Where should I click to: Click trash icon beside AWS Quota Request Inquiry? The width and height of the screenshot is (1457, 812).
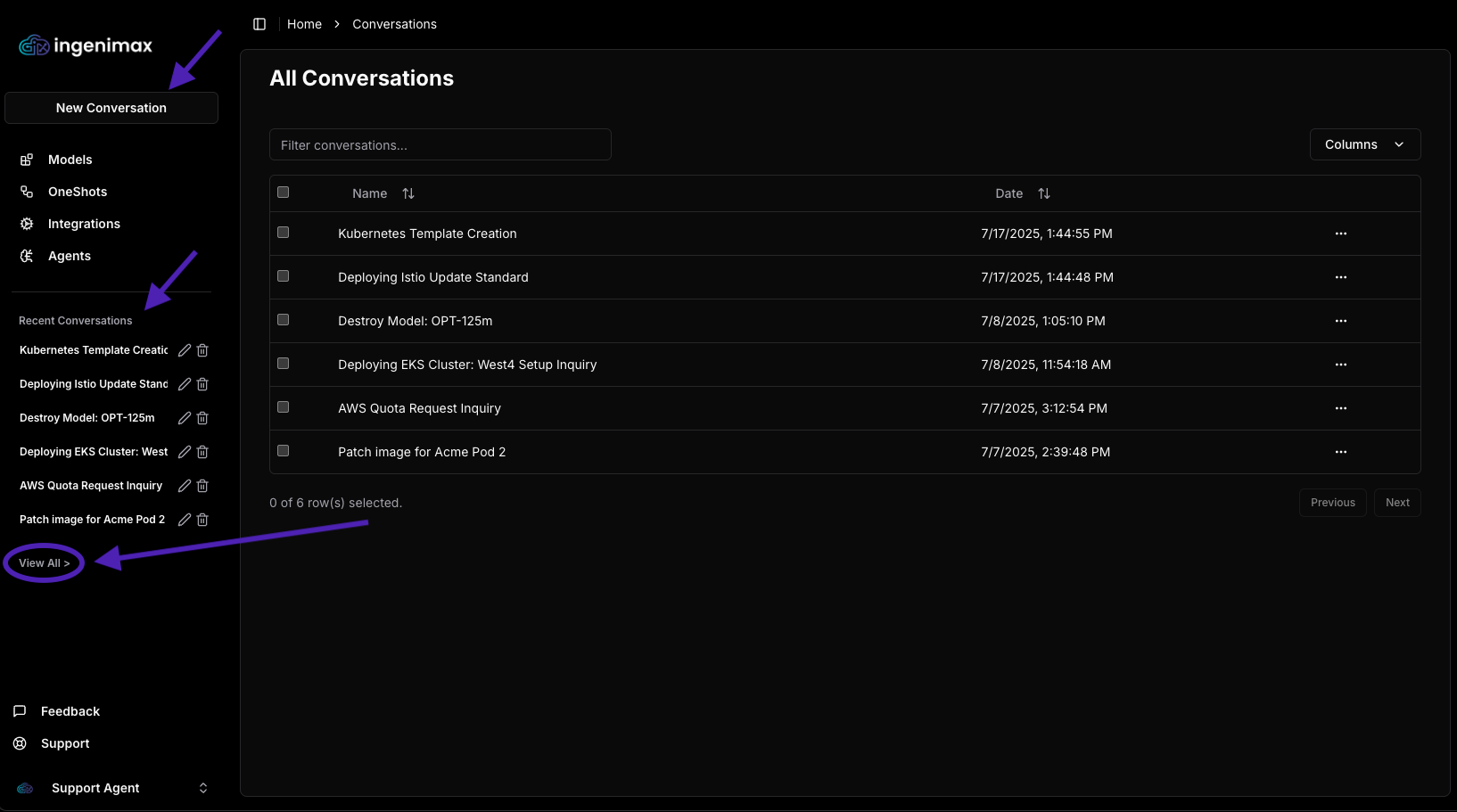click(202, 486)
